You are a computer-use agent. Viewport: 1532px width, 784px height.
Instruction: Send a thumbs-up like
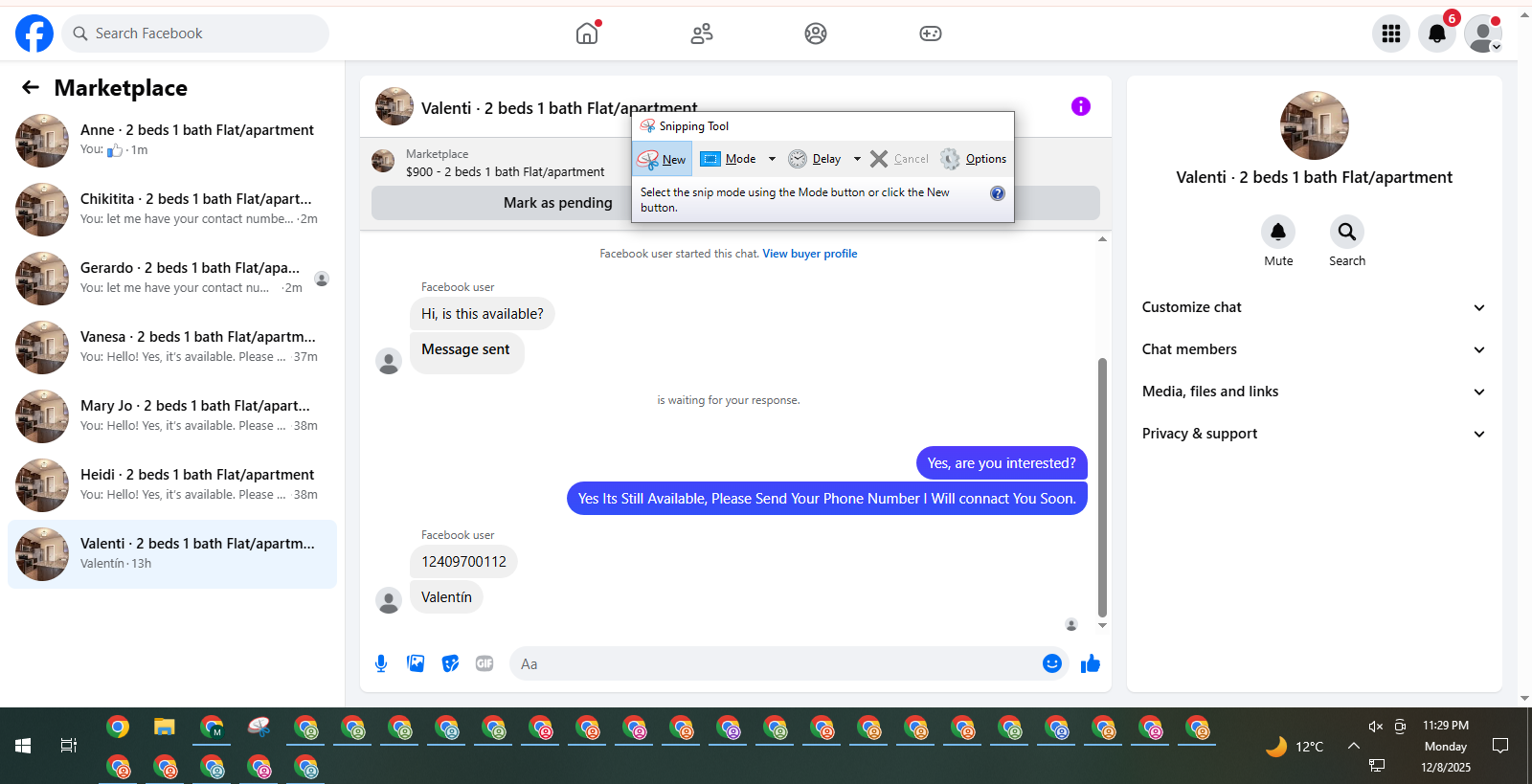(1091, 663)
